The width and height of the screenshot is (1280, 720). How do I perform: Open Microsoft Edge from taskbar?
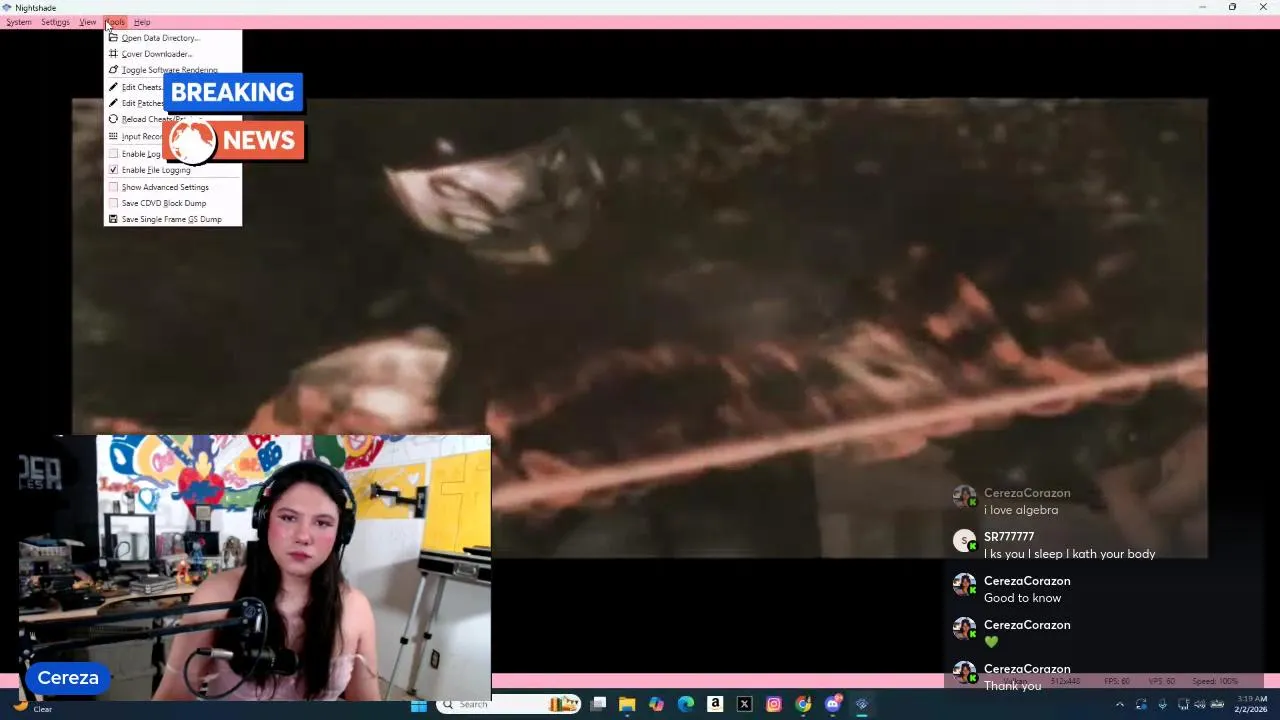pos(686,704)
